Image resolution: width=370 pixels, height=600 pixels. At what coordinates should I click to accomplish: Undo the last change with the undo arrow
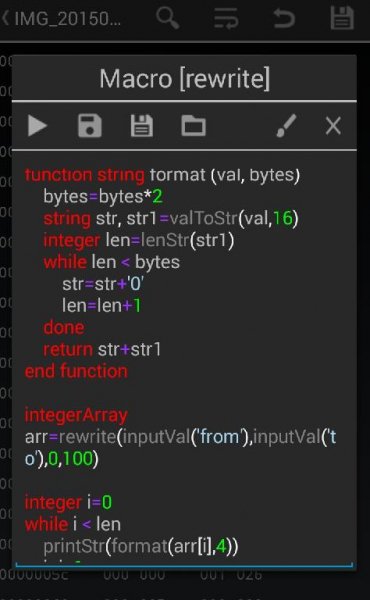point(284,18)
